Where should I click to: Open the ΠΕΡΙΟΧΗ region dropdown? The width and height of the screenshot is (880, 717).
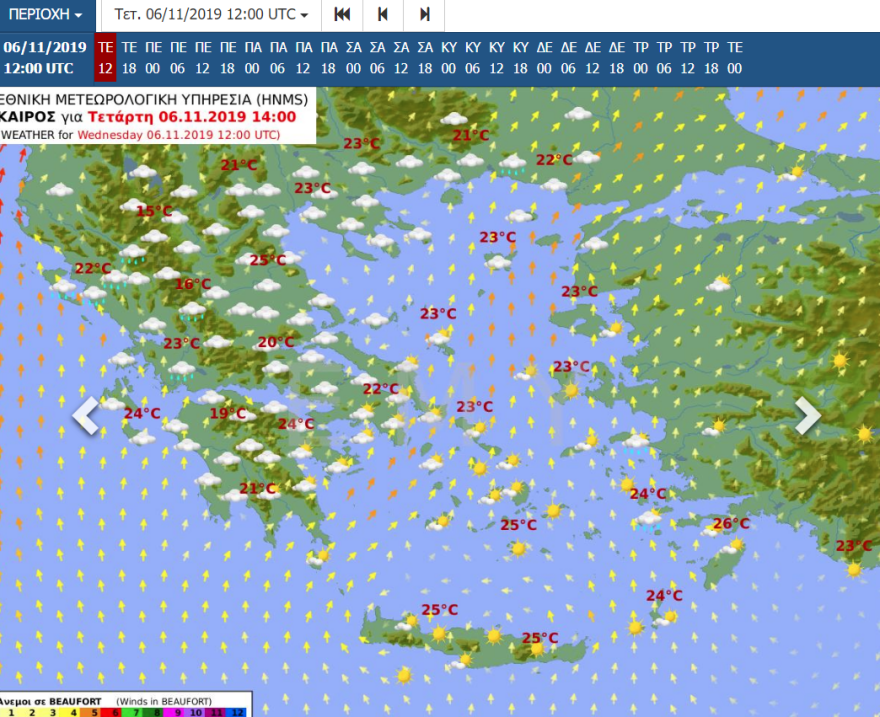pyautogui.click(x=42, y=15)
